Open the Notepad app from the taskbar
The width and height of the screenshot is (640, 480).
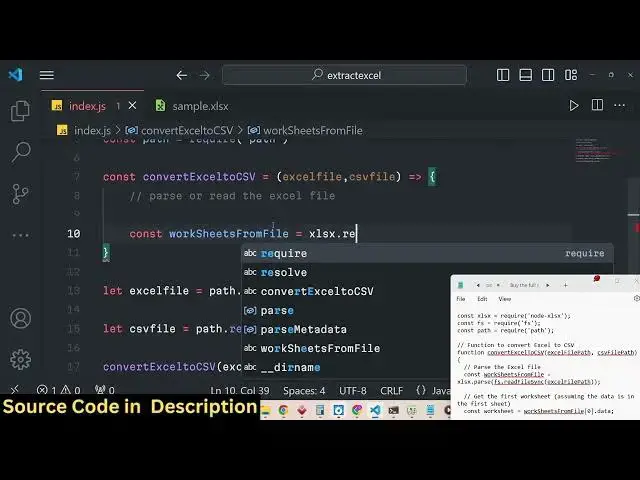430,410
